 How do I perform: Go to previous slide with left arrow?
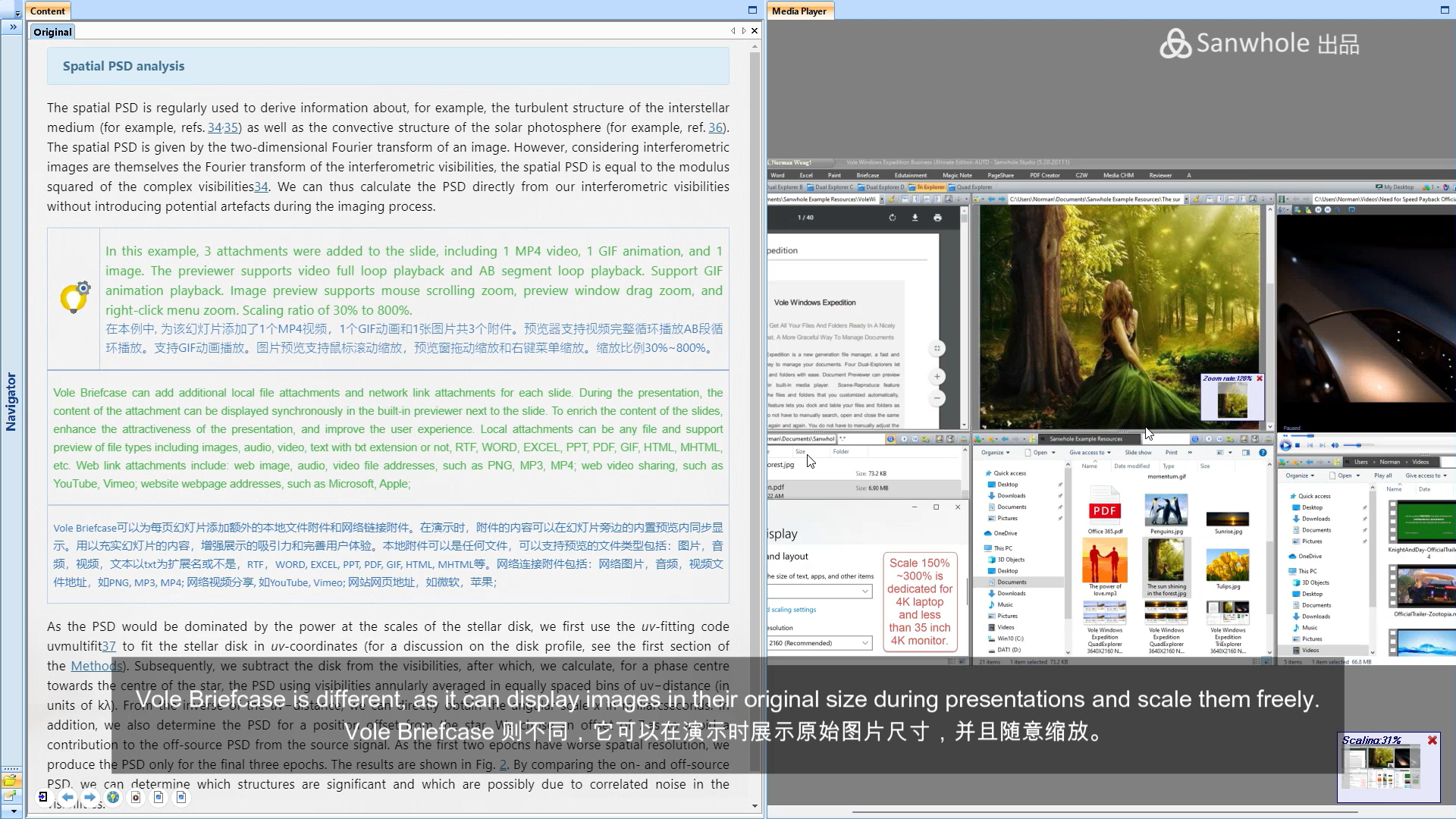[x=67, y=797]
